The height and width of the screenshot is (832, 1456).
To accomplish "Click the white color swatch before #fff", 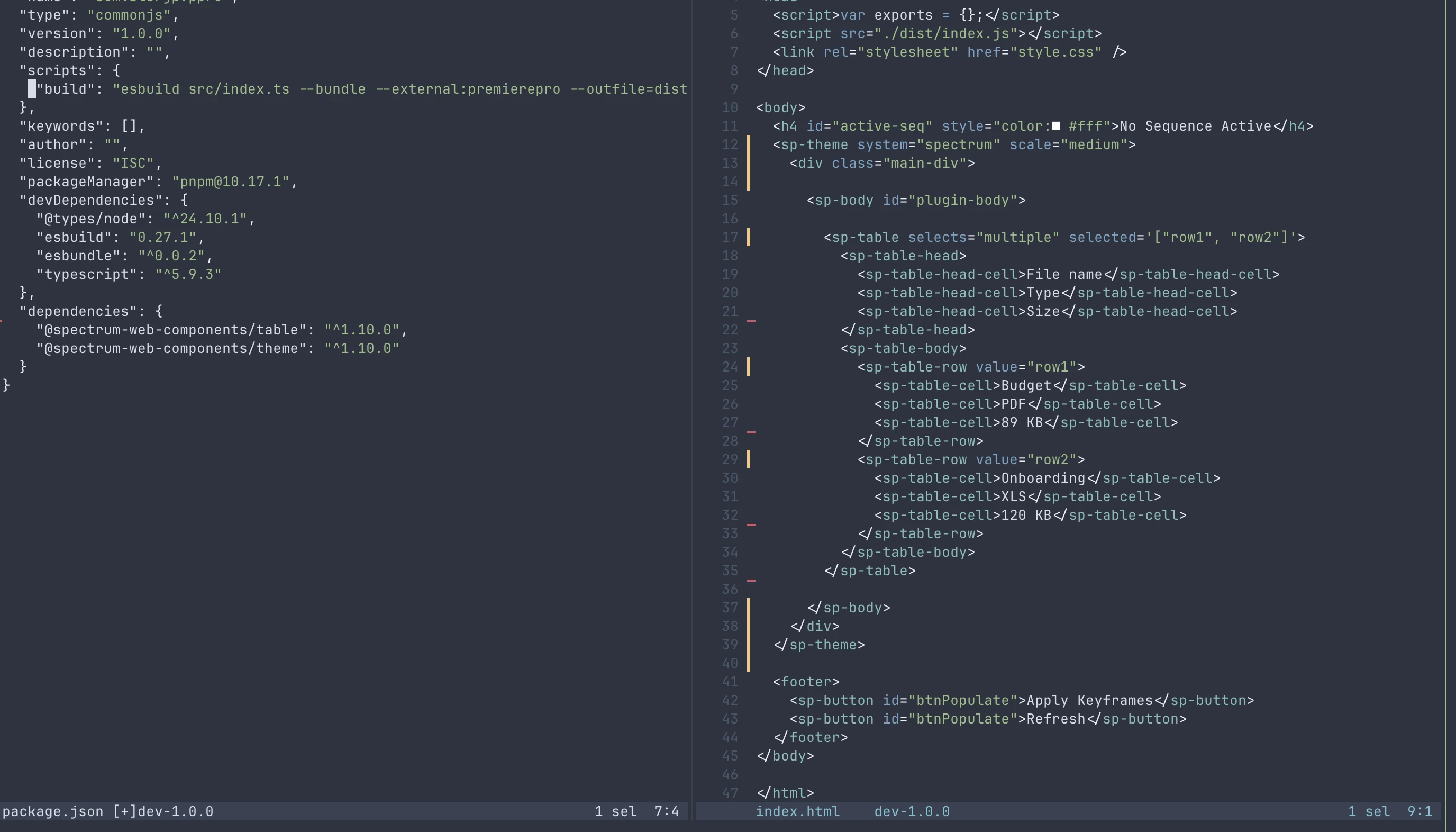I will tap(1056, 126).
